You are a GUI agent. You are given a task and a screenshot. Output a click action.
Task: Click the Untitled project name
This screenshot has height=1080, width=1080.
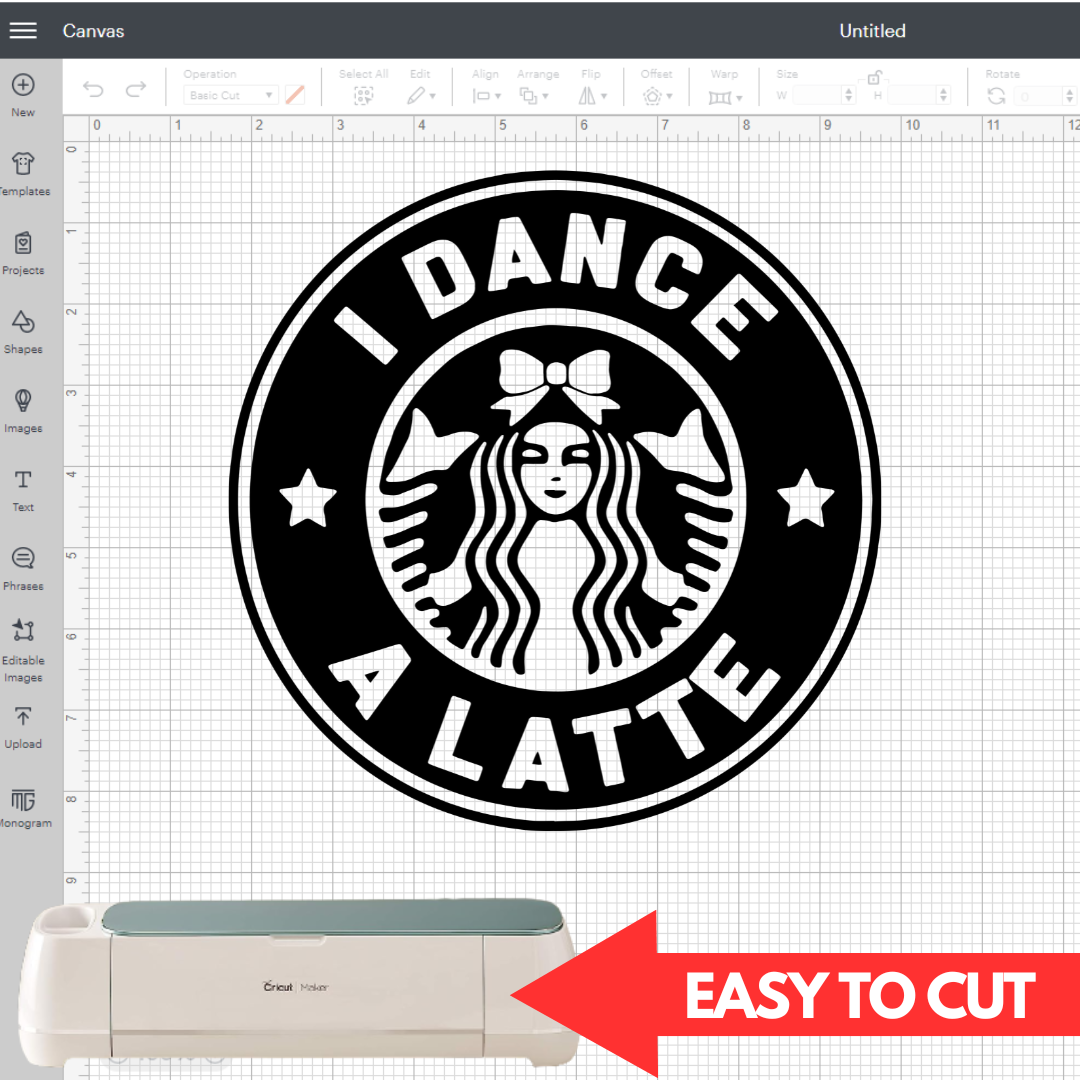click(x=872, y=31)
